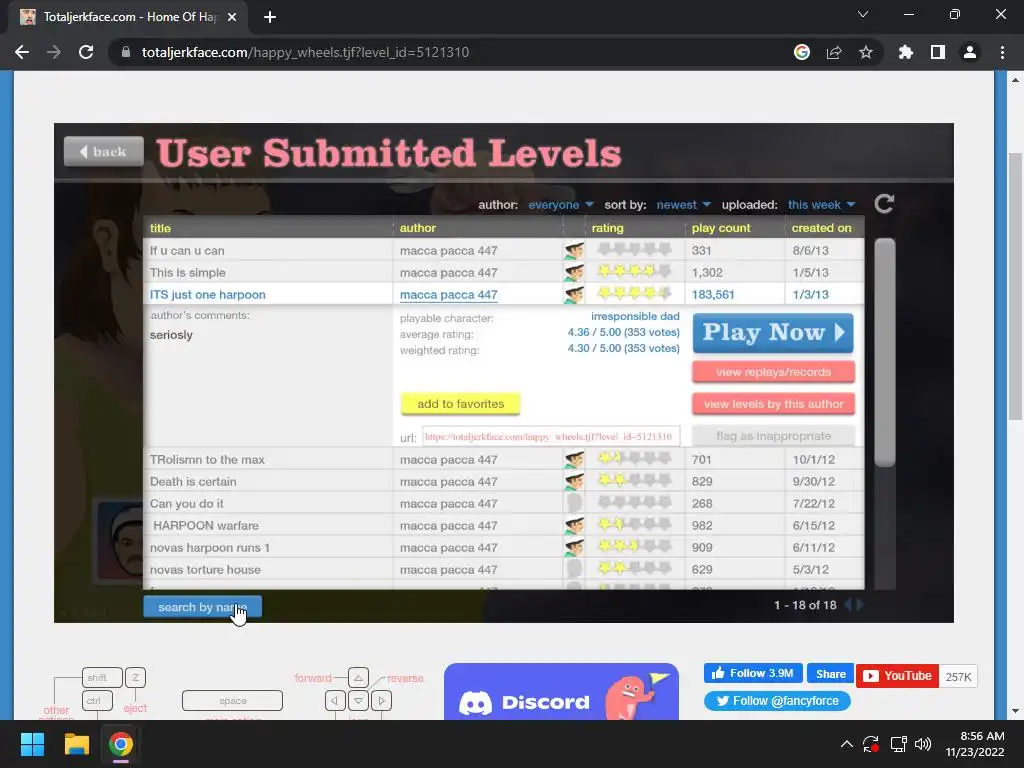Click the refresh levels list icon
Image resolution: width=1024 pixels, height=768 pixels.
(884, 204)
